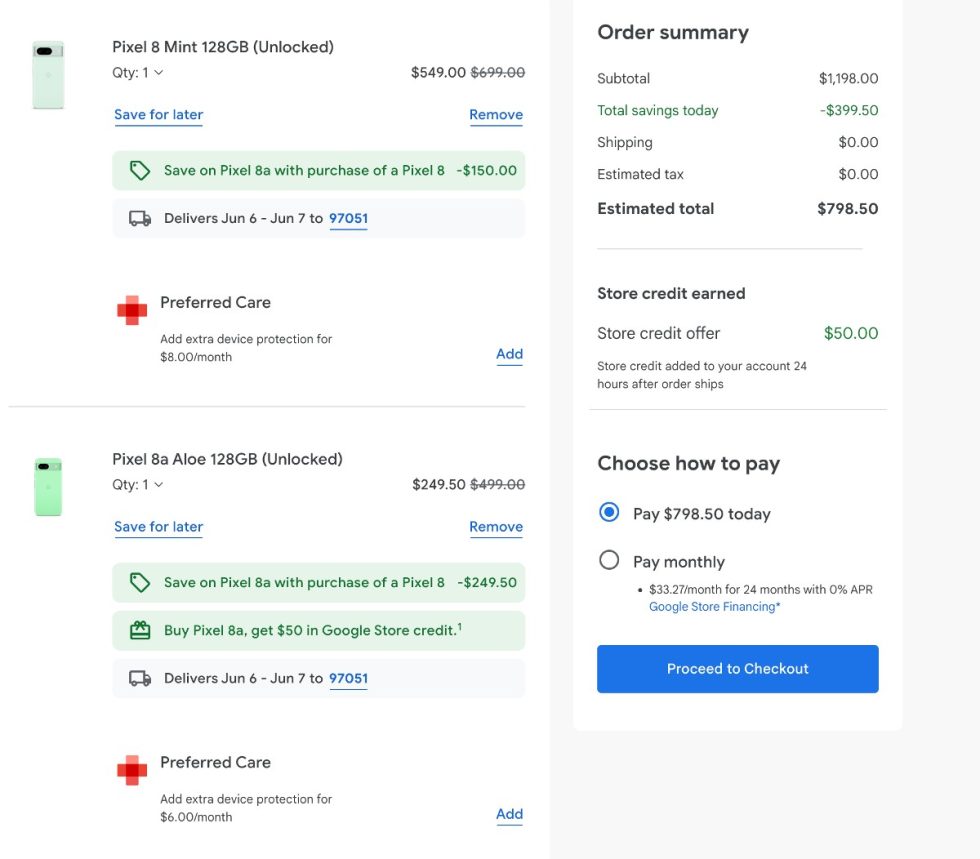
Task: Open quantity dropdown for Pixel 8a Aloe
Action: 139,484
